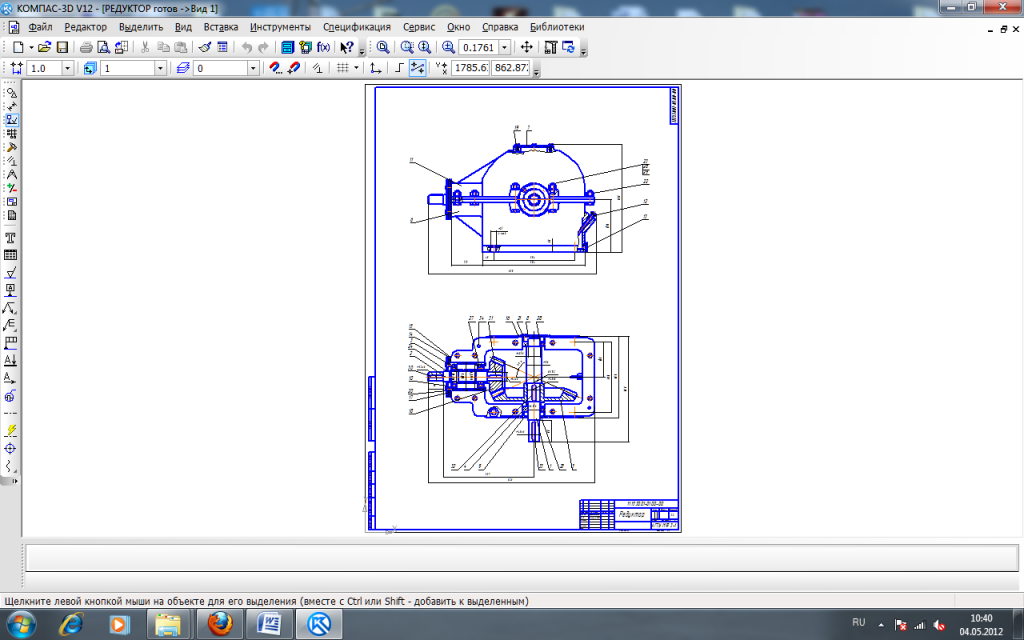1024x640 pixels.
Task: Choose the surface roughness symbol tool
Action: [x=10, y=272]
